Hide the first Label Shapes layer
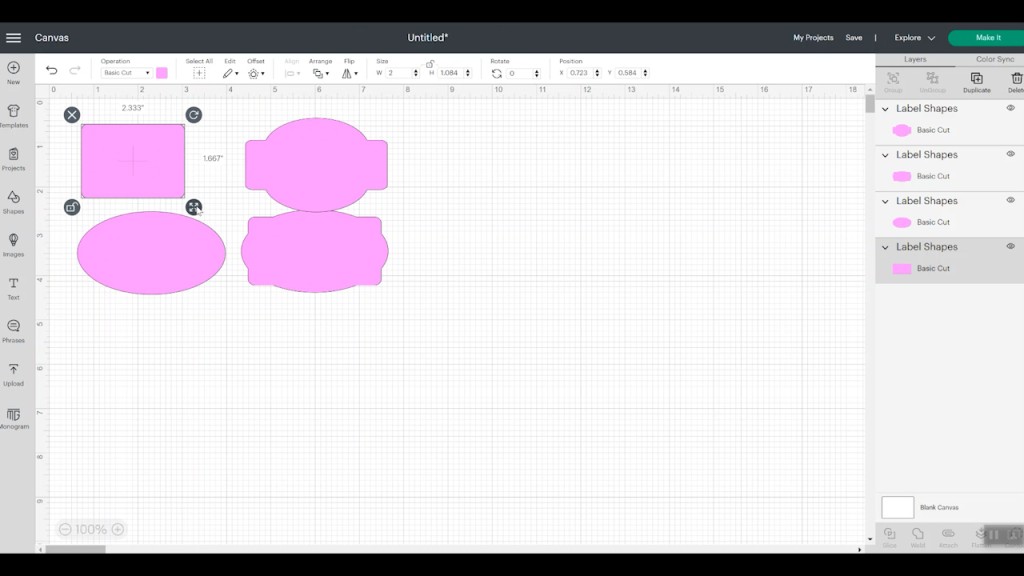This screenshot has height=576, width=1024. 1010,108
